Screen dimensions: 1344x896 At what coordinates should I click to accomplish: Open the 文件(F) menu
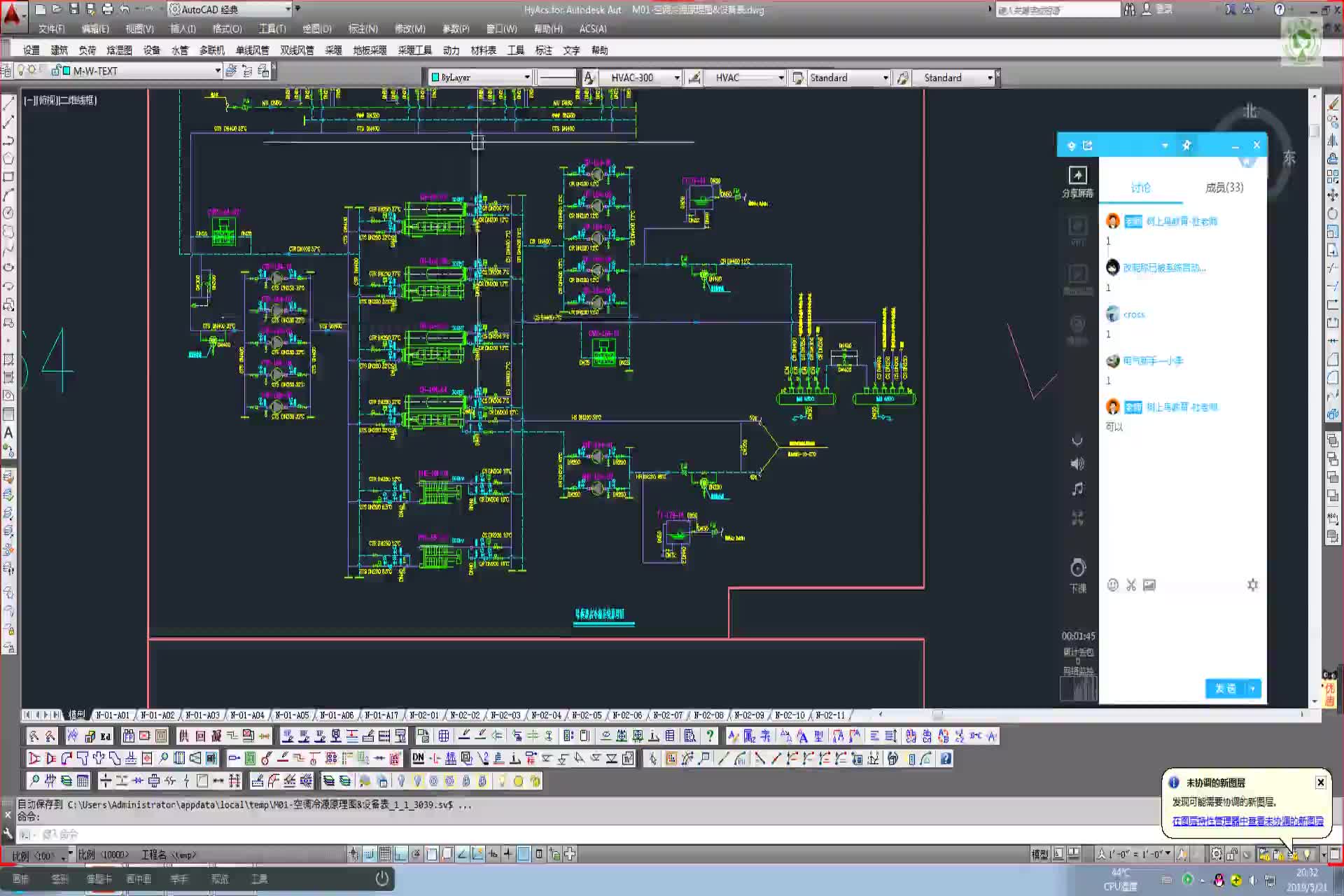pos(51,29)
